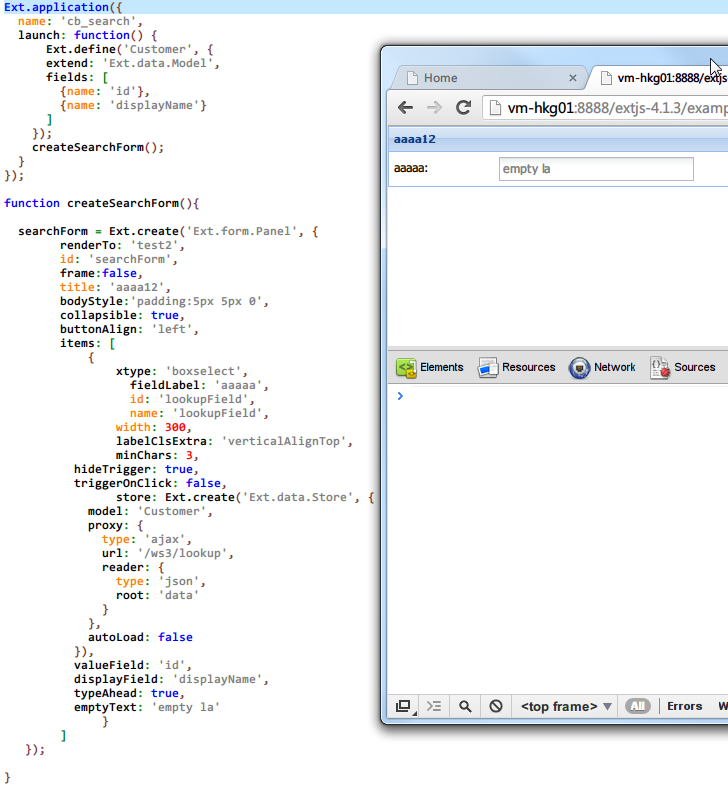Click 'Ext.application({' in the code
This screenshot has width=728, height=788.
(x=63, y=7)
